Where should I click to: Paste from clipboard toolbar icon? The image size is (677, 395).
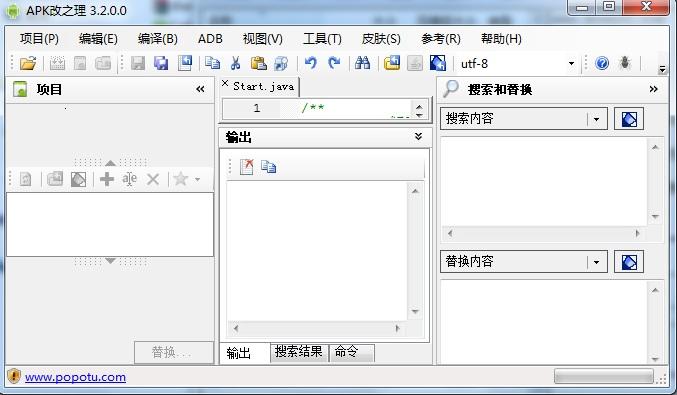point(258,63)
